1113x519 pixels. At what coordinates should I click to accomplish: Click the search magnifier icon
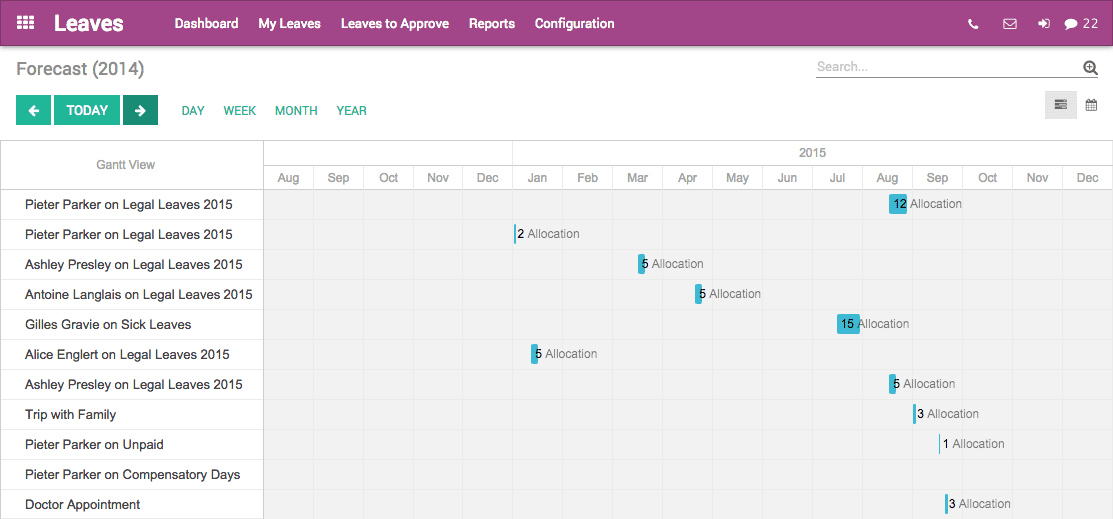pos(1090,67)
